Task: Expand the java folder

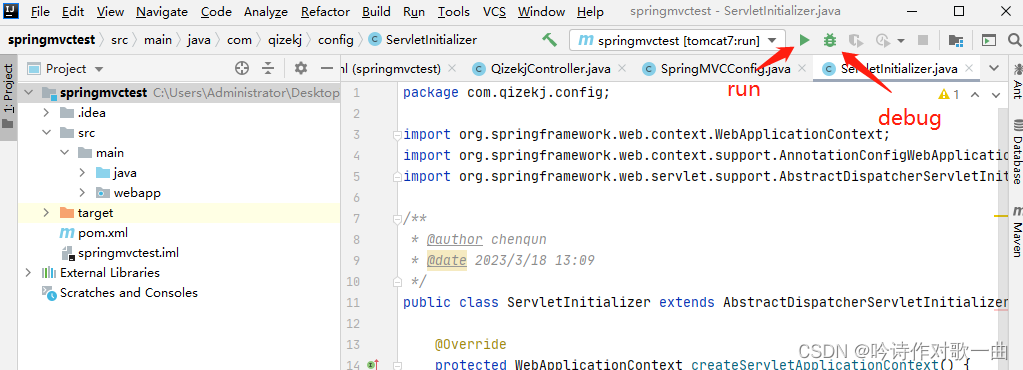Action: 82,173
